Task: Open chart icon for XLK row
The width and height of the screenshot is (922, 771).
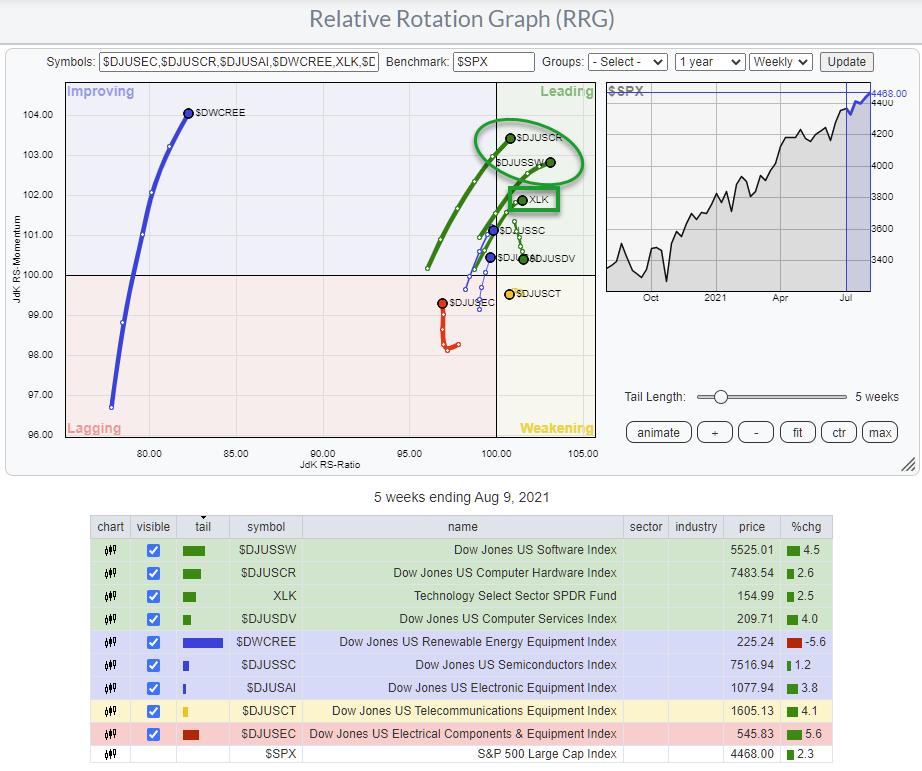Action: pyautogui.click(x=110, y=596)
